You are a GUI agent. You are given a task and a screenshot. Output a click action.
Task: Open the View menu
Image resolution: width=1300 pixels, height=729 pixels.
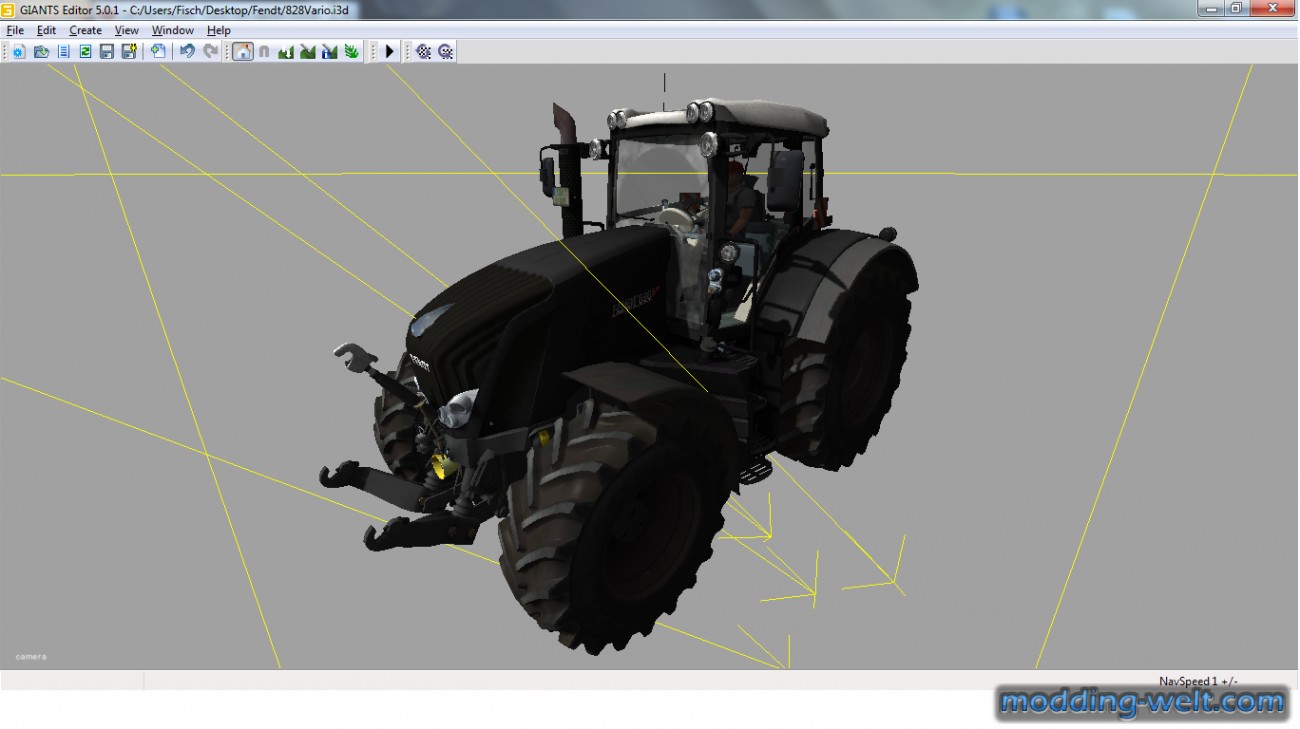pyautogui.click(x=127, y=30)
